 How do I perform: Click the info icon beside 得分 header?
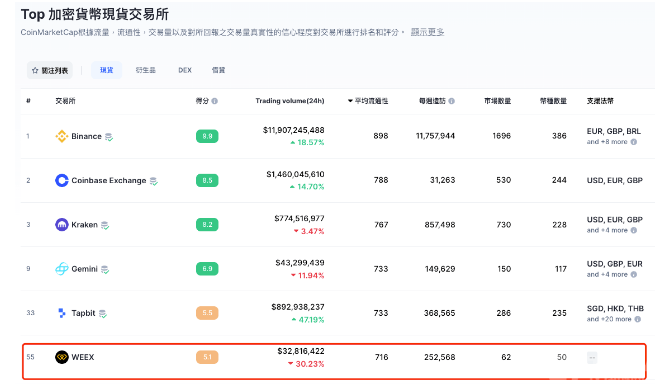point(214,101)
